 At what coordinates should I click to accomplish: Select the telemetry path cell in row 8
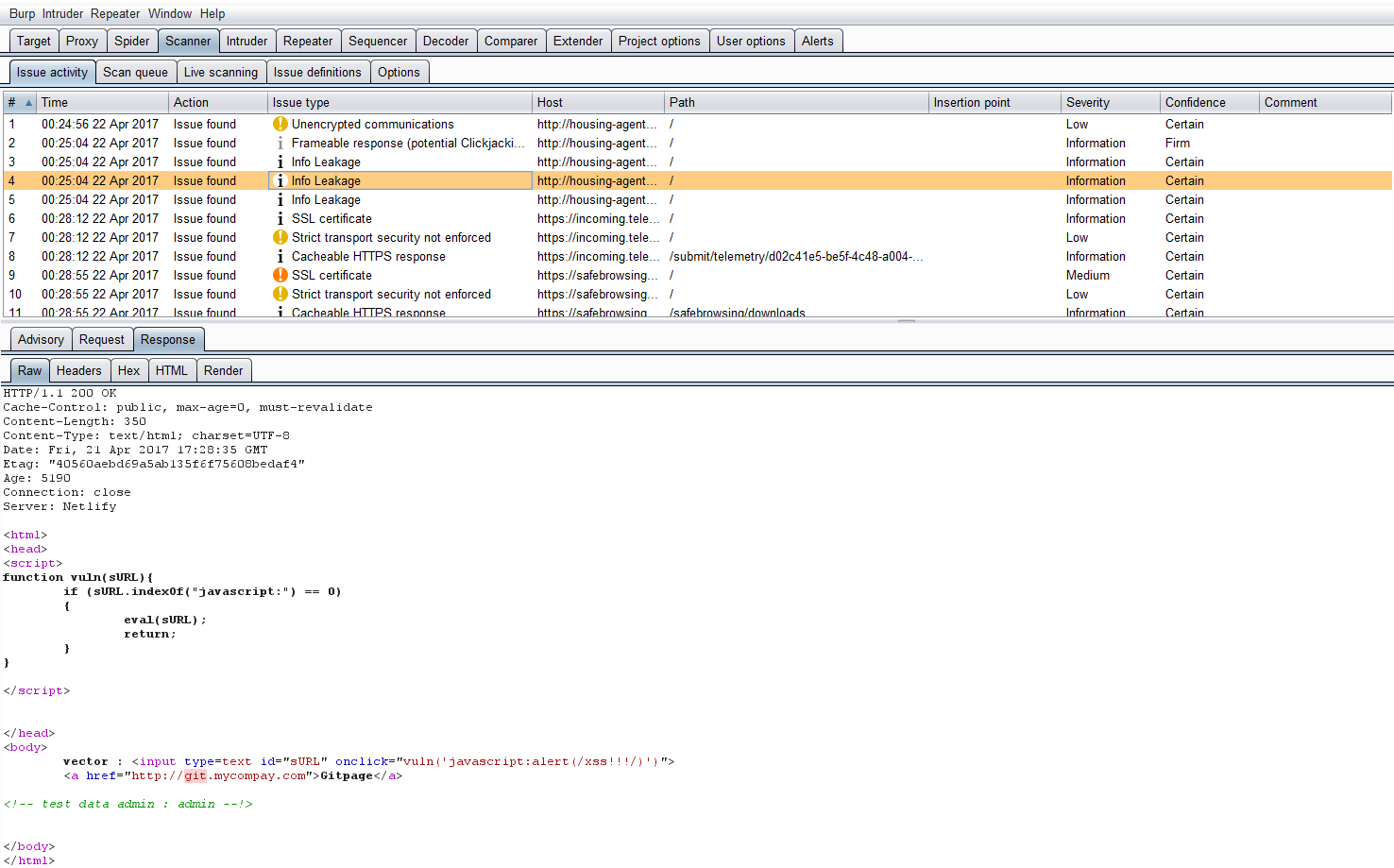796,256
